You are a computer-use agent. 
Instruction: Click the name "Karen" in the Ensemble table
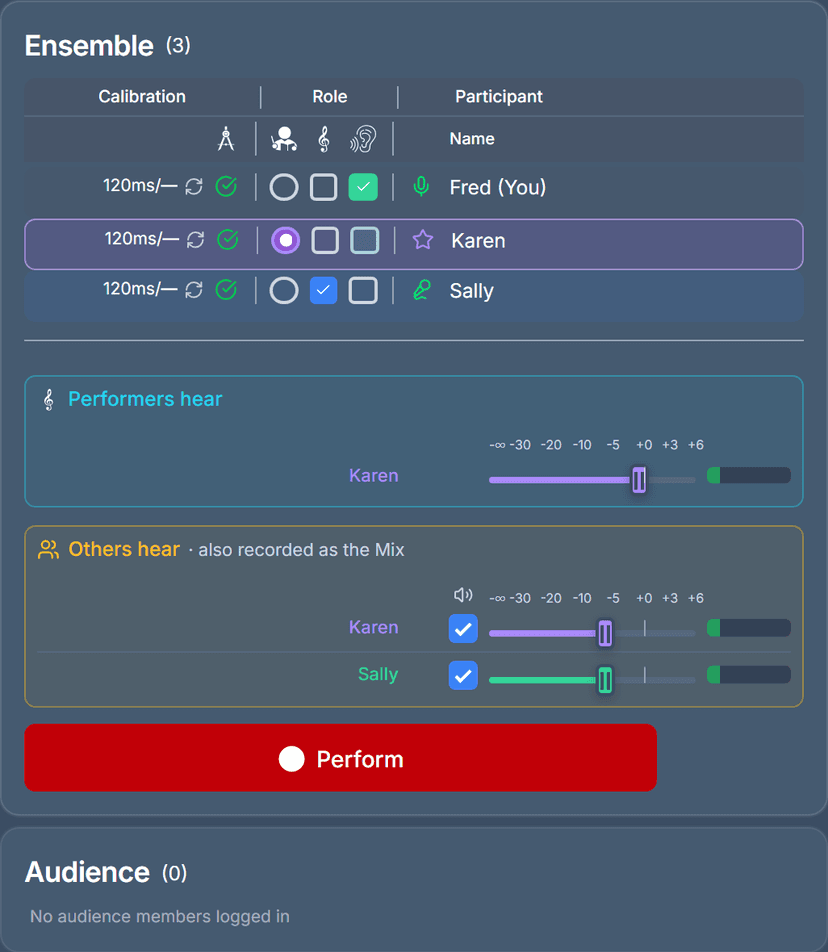click(478, 240)
